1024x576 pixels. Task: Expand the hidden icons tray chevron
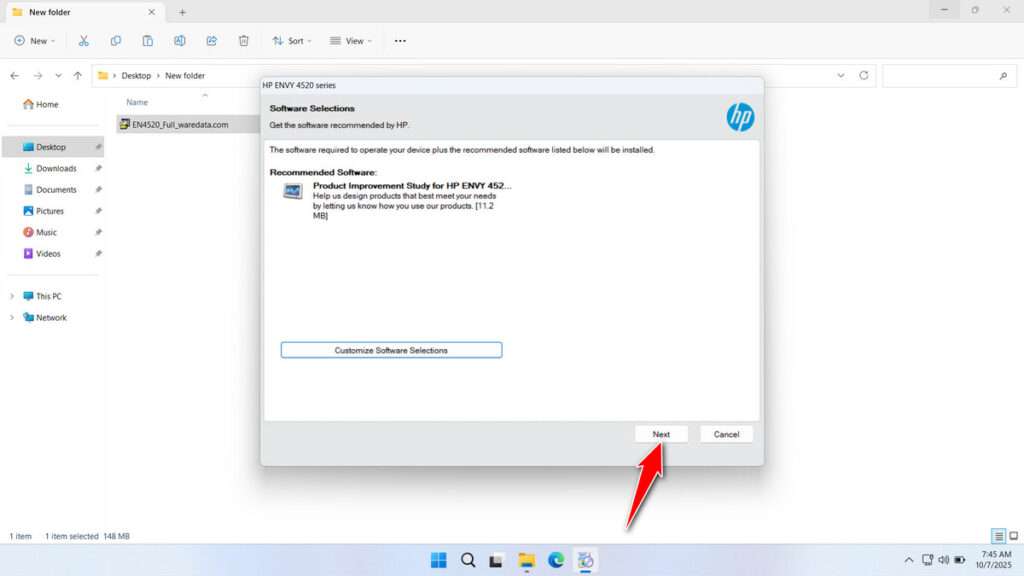pos(908,560)
